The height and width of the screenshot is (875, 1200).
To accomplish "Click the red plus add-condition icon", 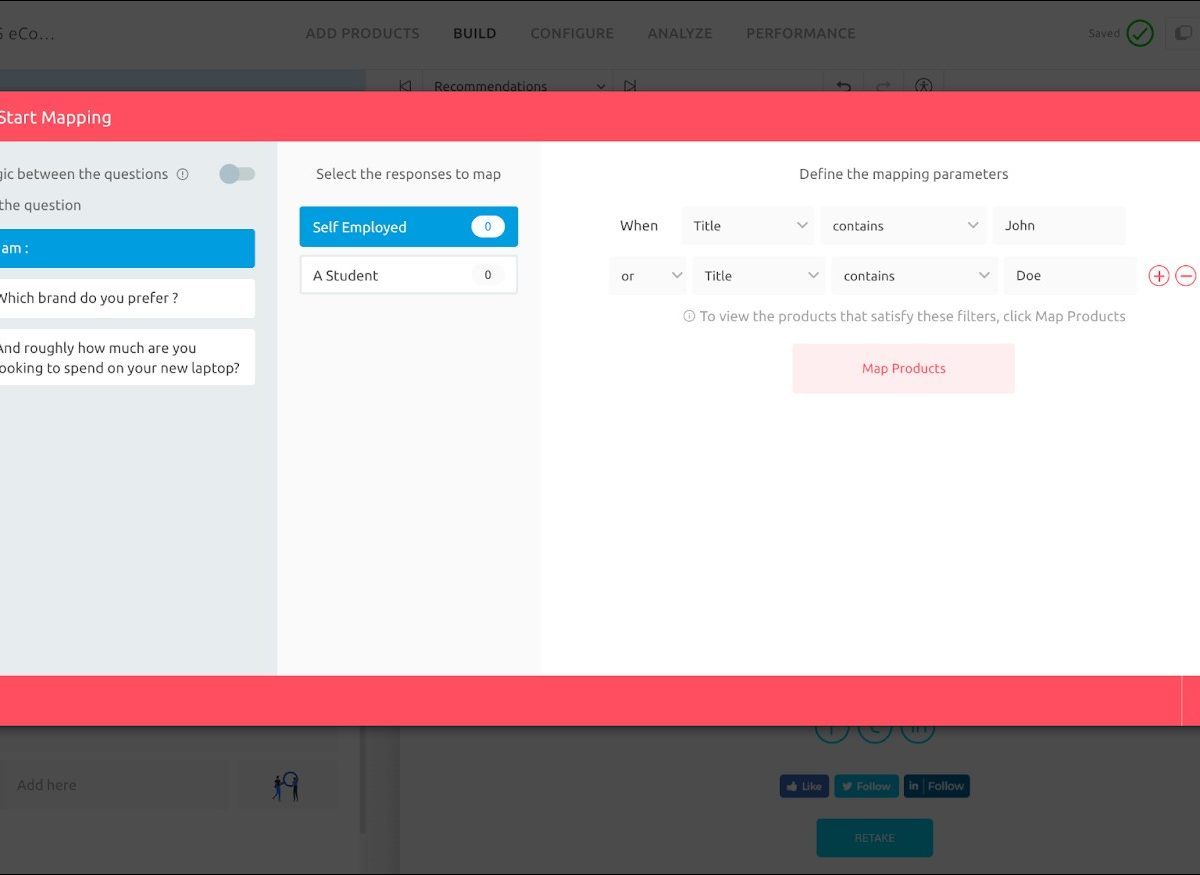I will pos(1158,276).
